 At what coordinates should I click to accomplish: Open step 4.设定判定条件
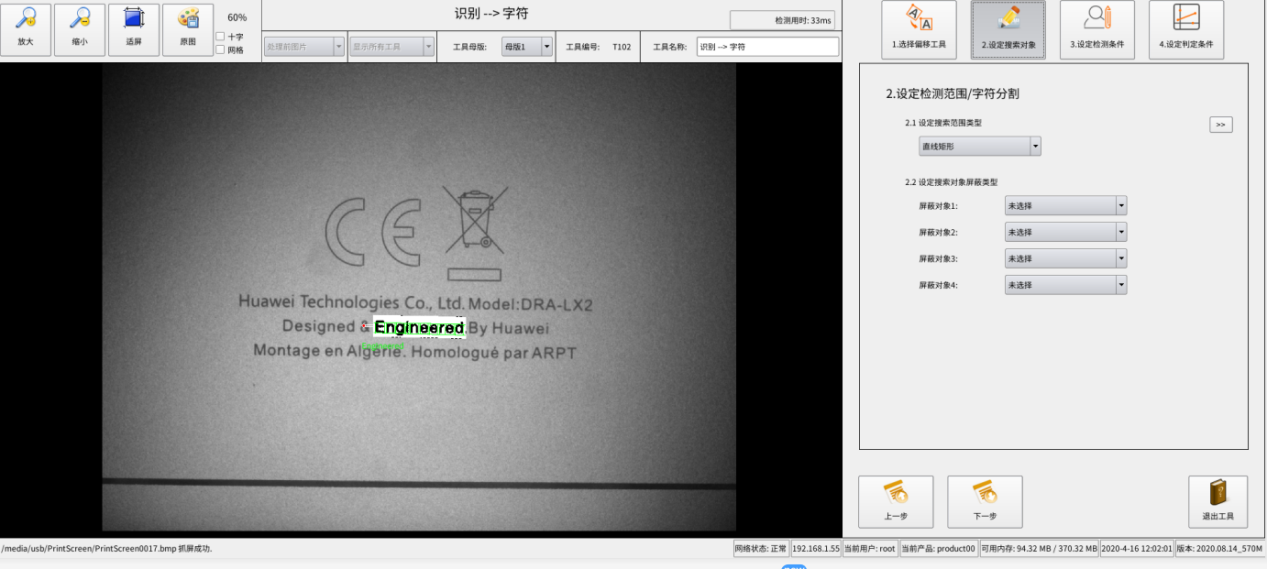(x=1186, y=29)
